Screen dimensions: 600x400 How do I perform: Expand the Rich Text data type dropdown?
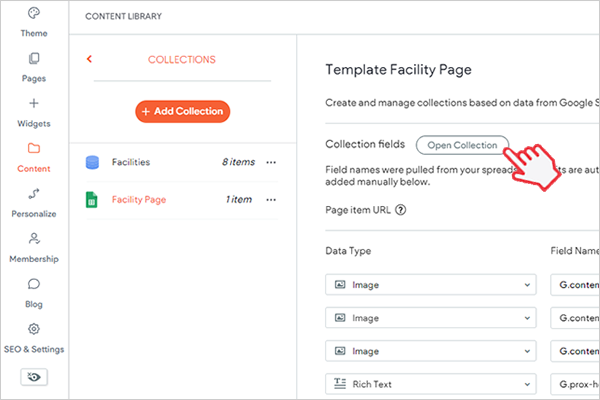[x=432, y=382]
